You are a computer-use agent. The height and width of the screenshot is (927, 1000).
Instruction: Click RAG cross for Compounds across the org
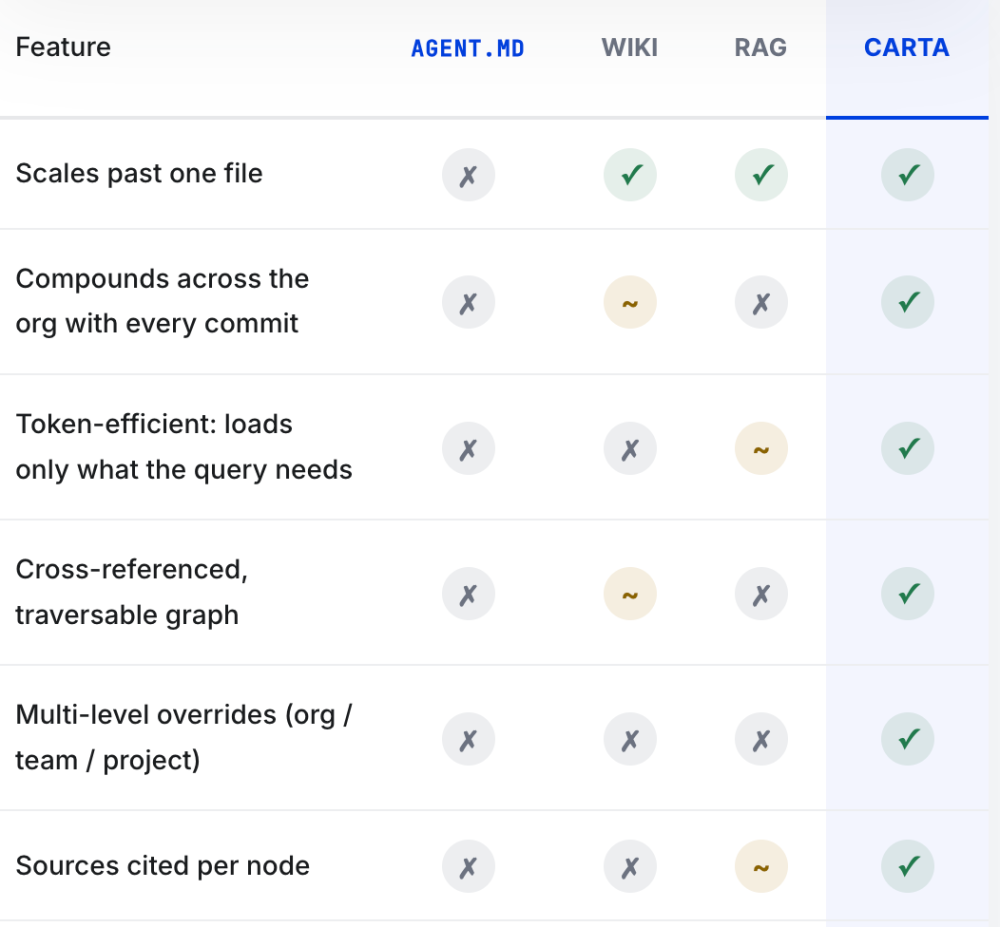tap(761, 302)
